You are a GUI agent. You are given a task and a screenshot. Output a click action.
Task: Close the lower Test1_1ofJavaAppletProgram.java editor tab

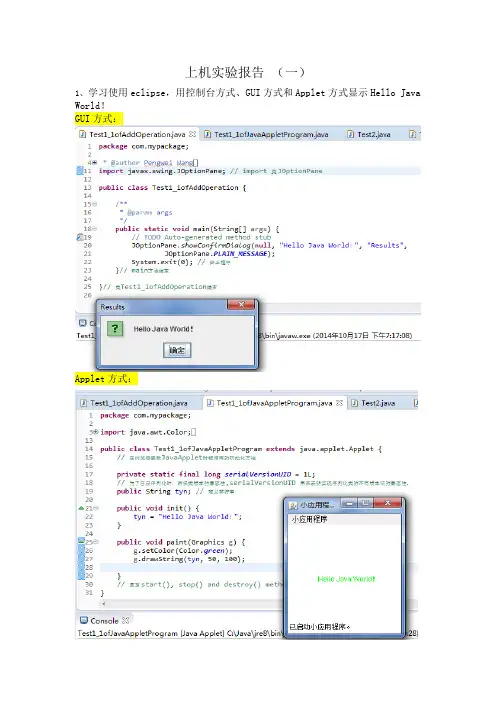click(x=339, y=402)
